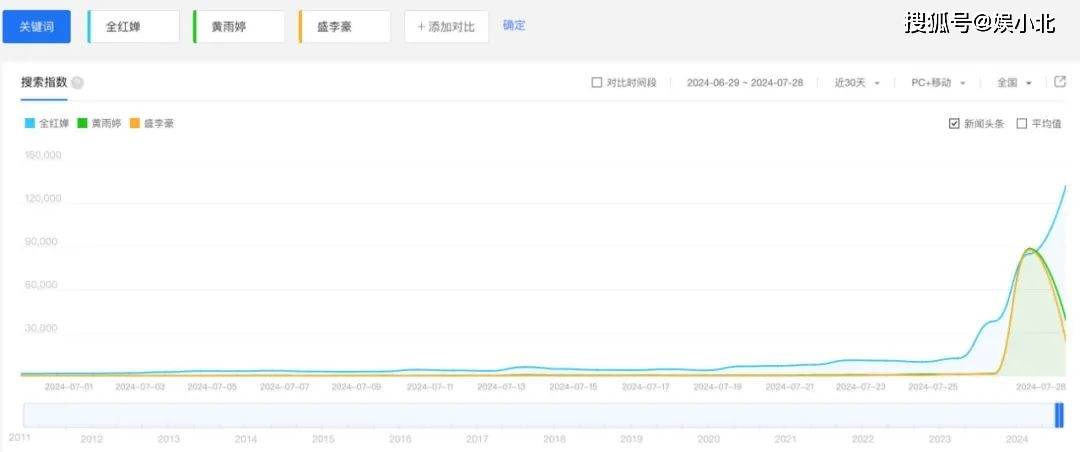The height and width of the screenshot is (452, 1080).
Task: Click the export/share icon at top right
Action: coord(1060,82)
